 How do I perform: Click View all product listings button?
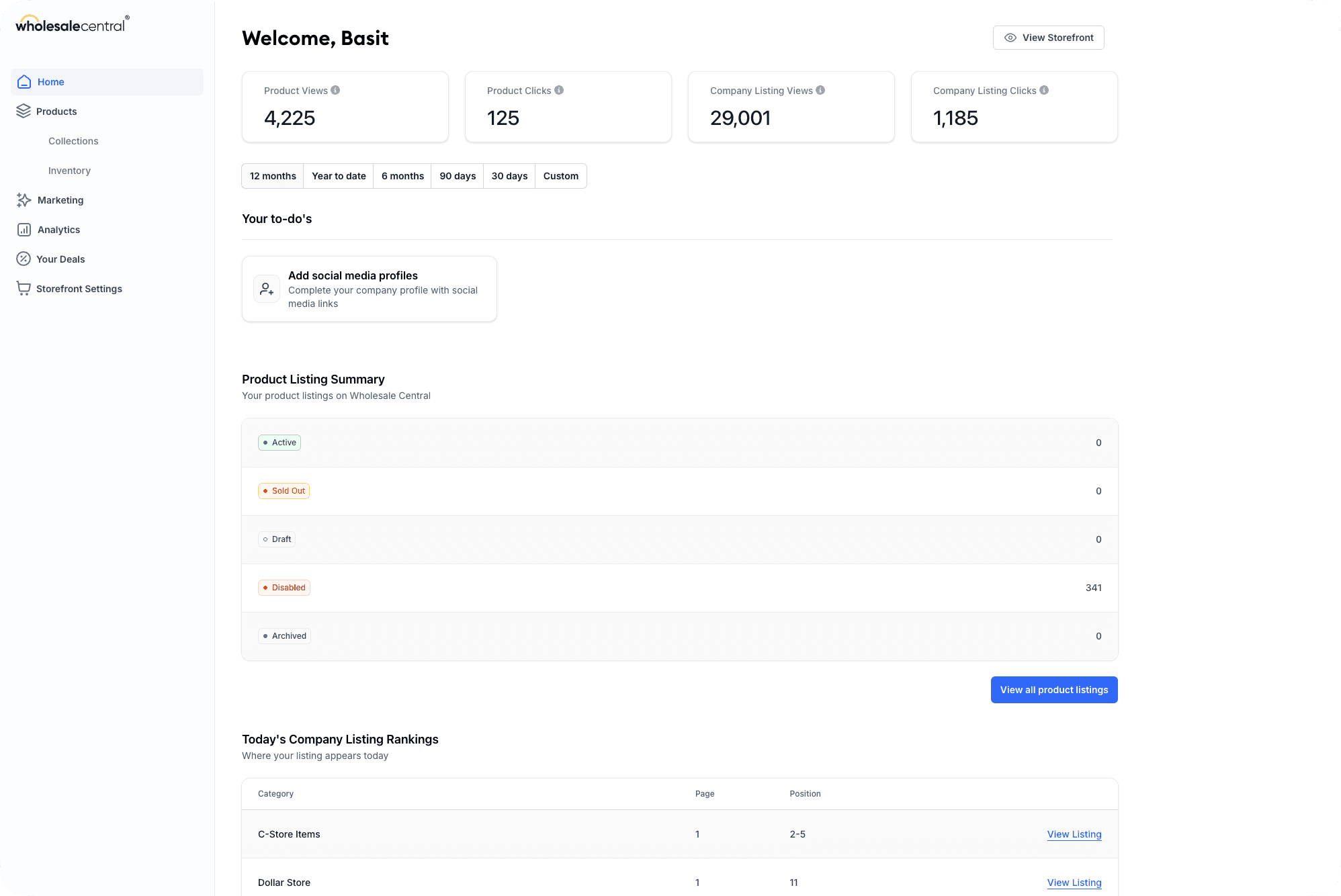click(1053, 690)
